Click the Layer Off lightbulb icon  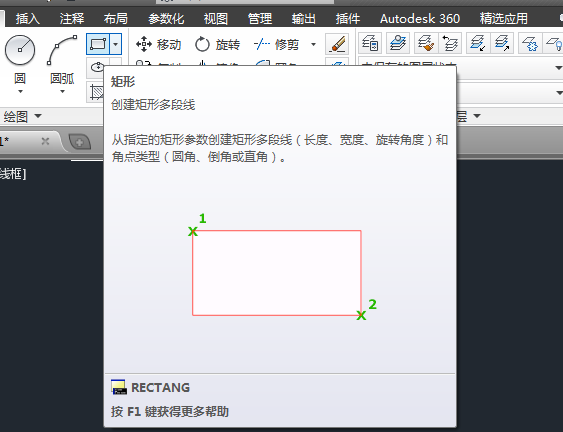pos(554,43)
